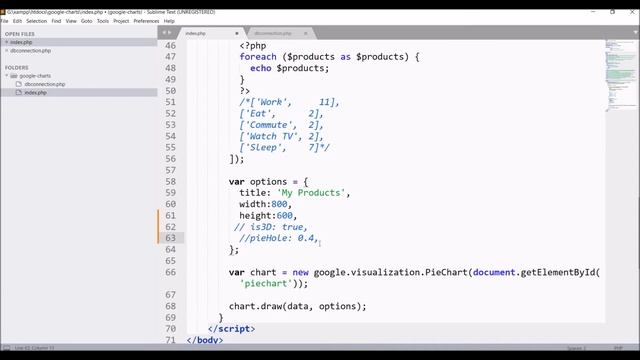Image resolution: width=640 pixels, height=360 pixels.
Task: Click line number 66 in the gutter
Action: point(170,272)
